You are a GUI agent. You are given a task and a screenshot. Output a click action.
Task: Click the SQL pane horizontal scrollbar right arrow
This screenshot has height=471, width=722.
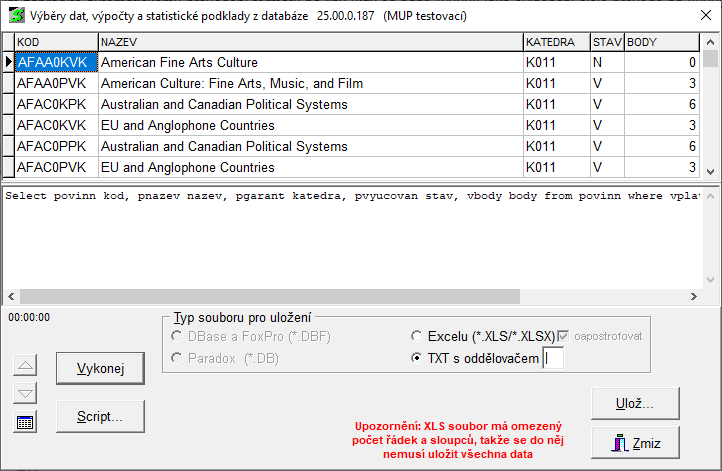pyautogui.click(x=711, y=297)
